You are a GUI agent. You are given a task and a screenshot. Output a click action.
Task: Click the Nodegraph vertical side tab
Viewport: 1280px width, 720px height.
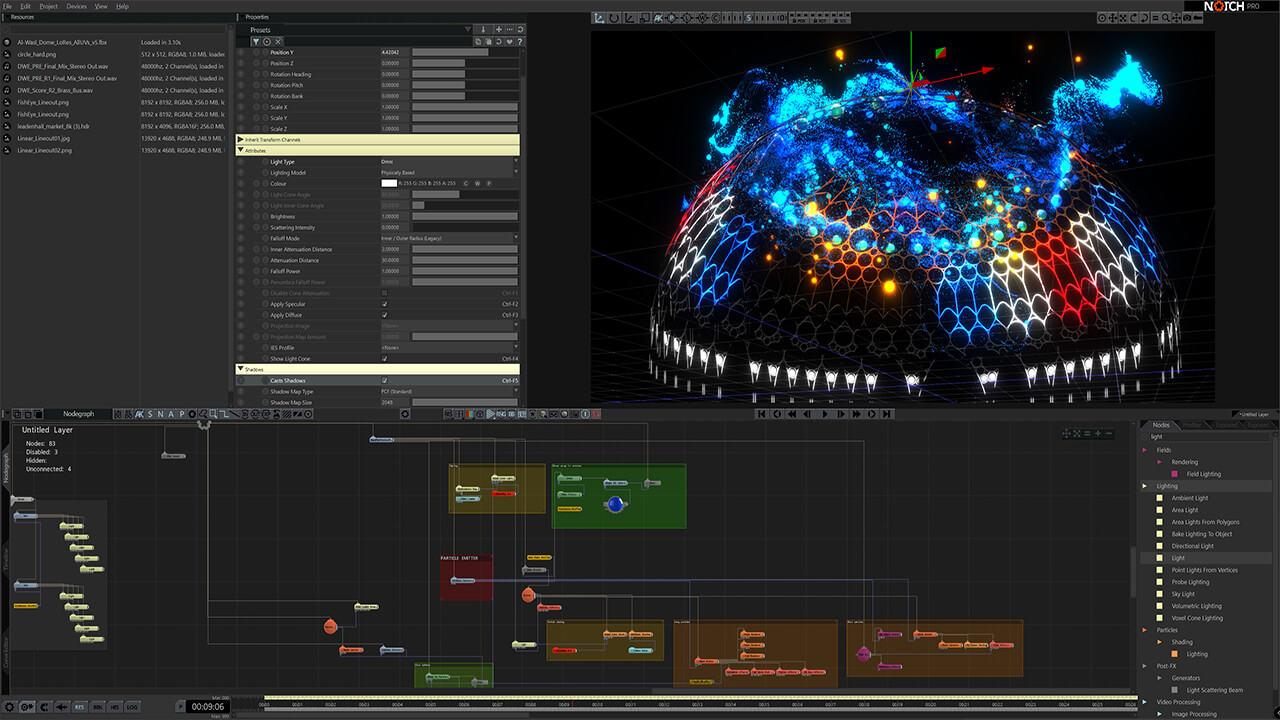[5, 470]
